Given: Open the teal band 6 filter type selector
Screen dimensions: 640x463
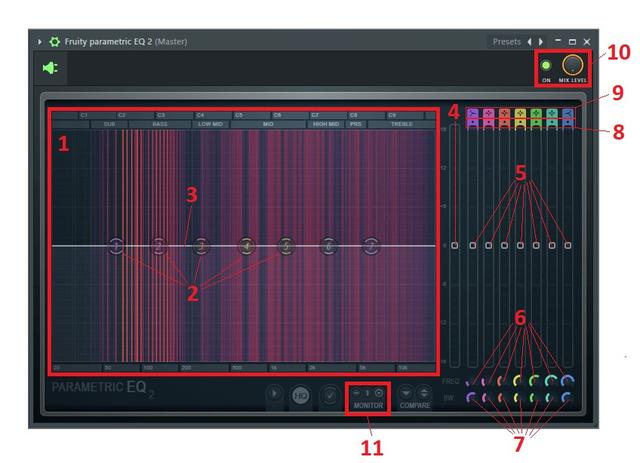Looking at the screenshot, I should coord(552,114).
